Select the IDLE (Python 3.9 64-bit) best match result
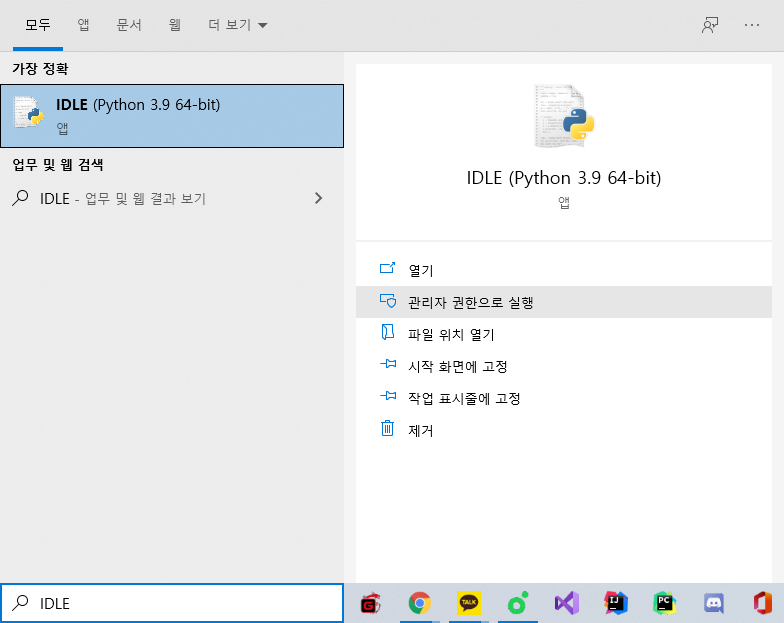The height and width of the screenshot is (623, 784). click(172, 116)
